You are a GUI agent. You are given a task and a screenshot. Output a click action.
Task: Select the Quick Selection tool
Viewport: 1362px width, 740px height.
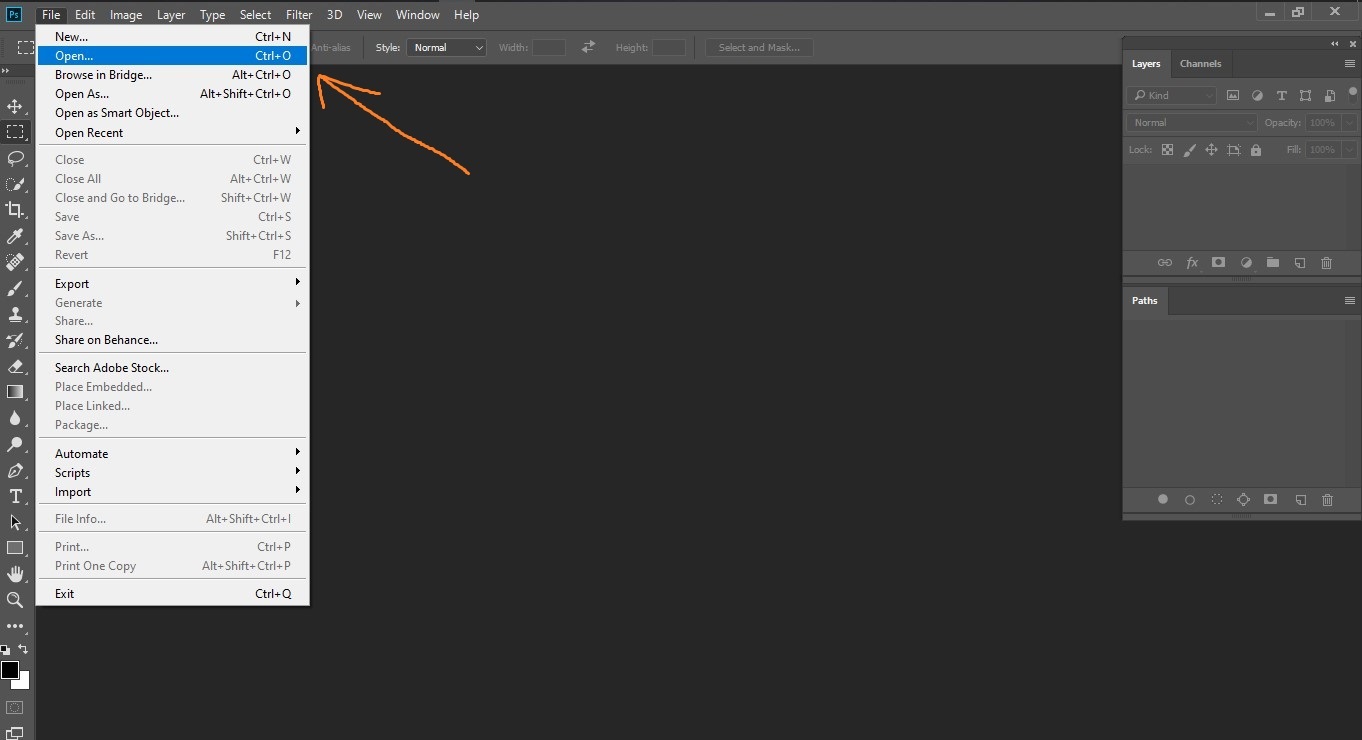coord(15,184)
